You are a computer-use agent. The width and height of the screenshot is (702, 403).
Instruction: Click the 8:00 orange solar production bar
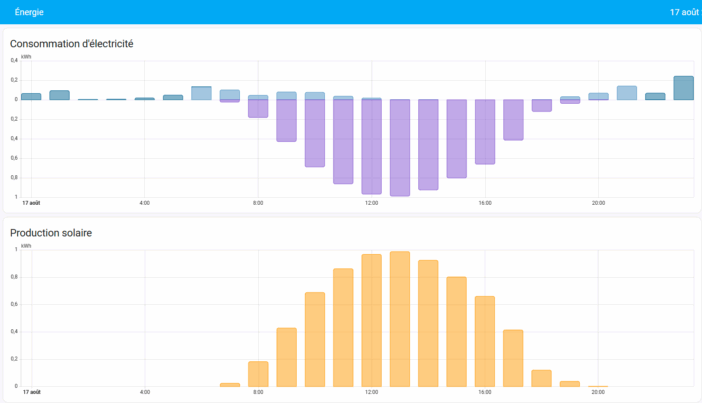(258, 374)
